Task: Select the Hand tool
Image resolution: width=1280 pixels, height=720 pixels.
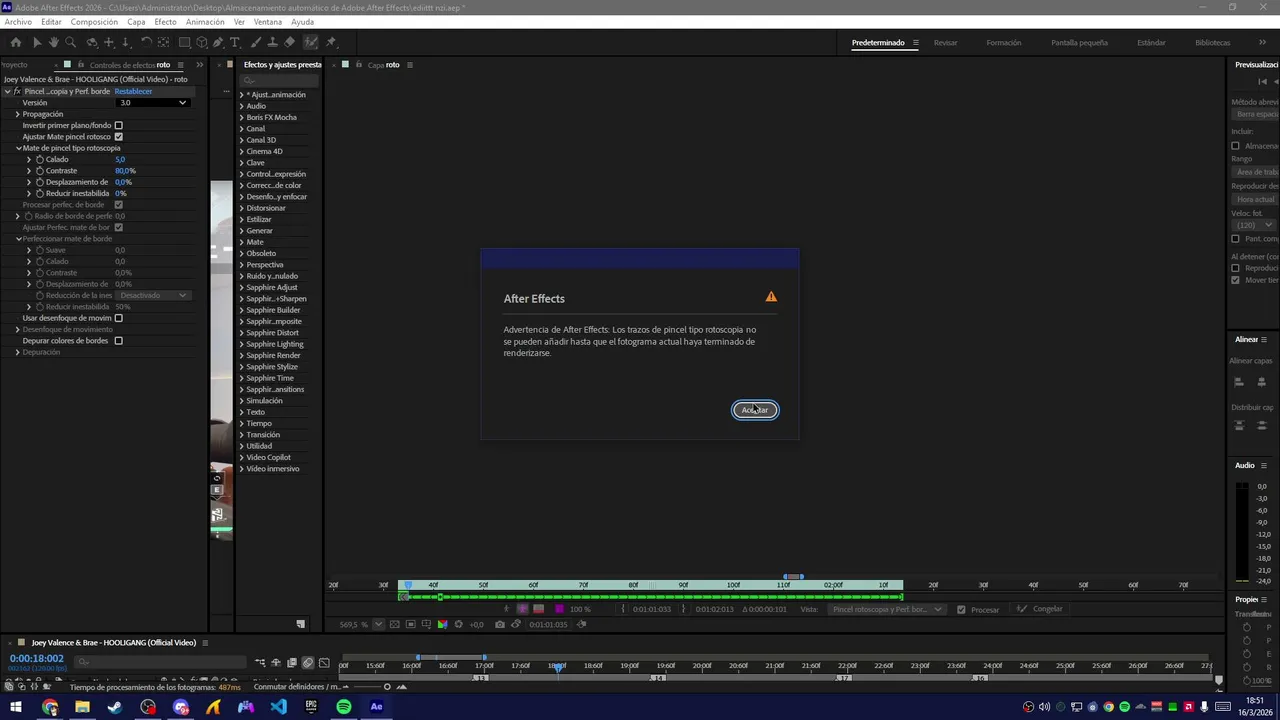Action: 53,42
